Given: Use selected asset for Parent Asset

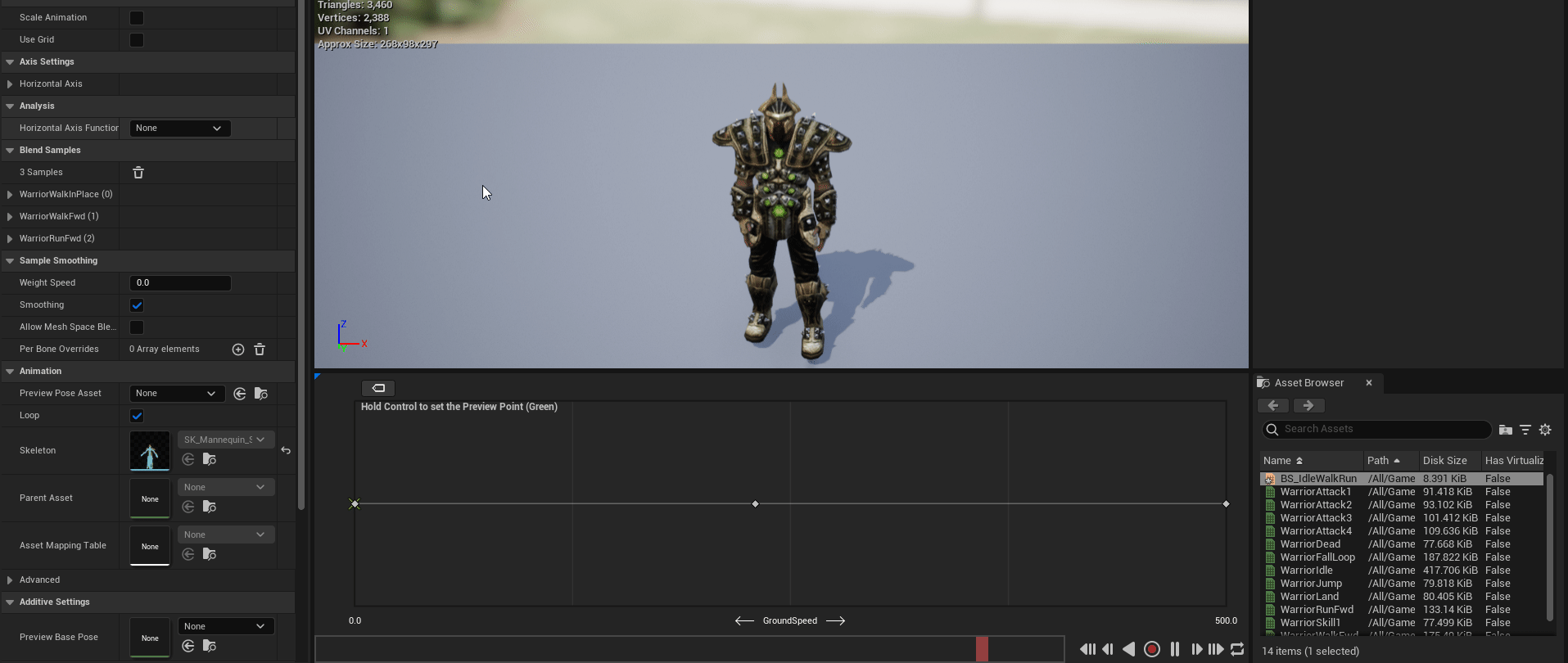Looking at the screenshot, I should point(188,507).
